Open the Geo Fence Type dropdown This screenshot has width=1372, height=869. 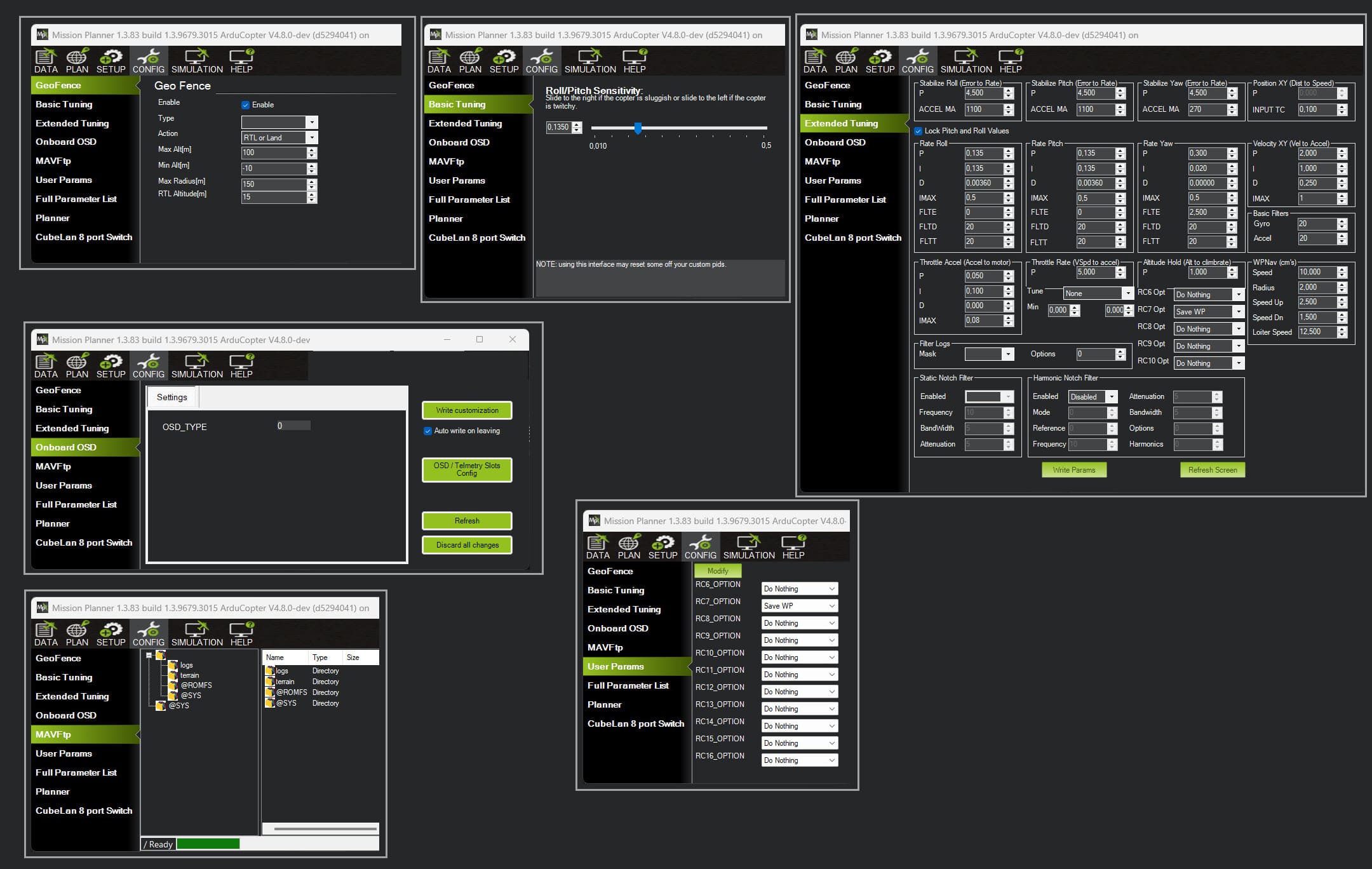pos(279,122)
